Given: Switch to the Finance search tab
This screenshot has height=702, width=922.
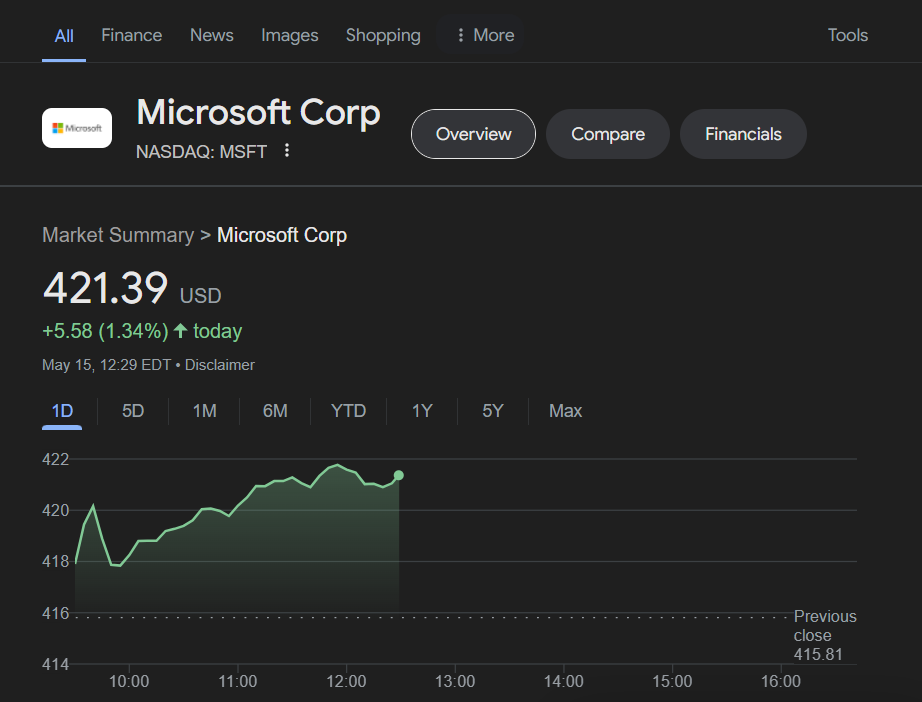Looking at the screenshot, I should pos(131,35).
